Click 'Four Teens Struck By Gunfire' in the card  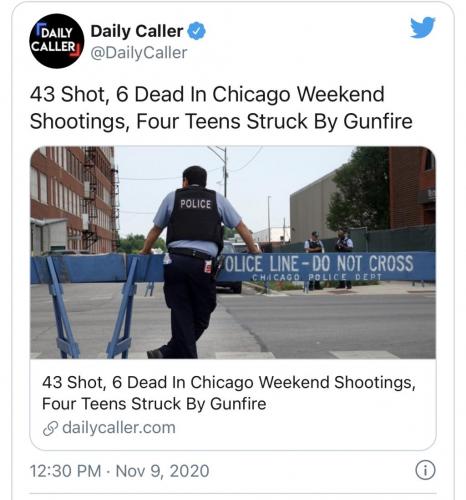coord(154,404)
